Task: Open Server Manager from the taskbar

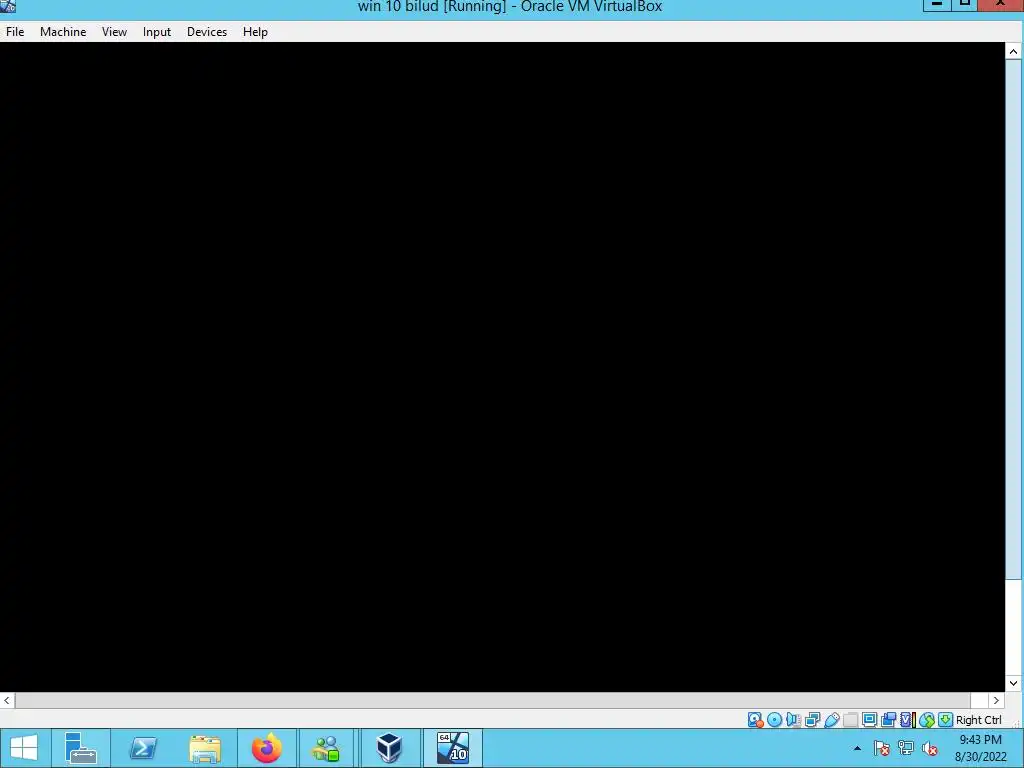Action: [x=81, y=748]
